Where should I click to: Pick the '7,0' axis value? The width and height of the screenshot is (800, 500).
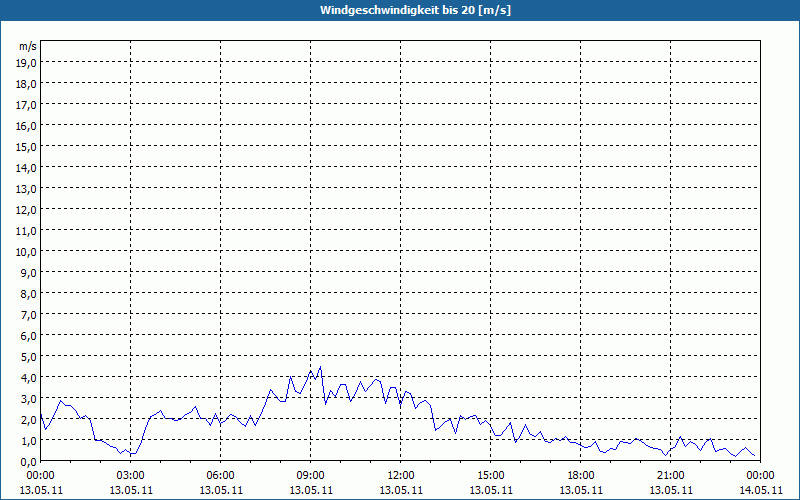pyautogui.click(x=30, y=315)
